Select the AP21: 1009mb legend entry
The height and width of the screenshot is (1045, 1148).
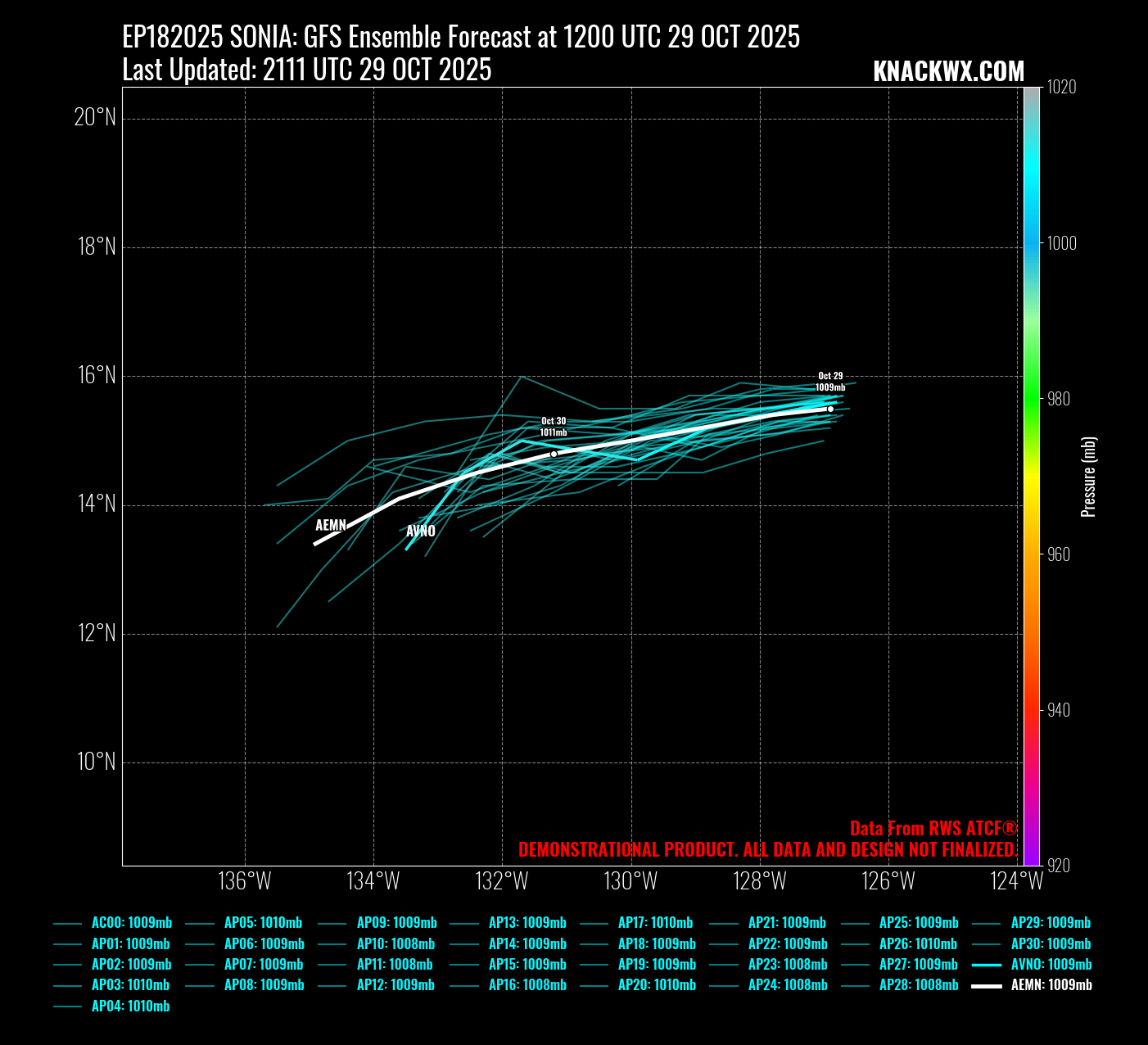tap(787, 923)
